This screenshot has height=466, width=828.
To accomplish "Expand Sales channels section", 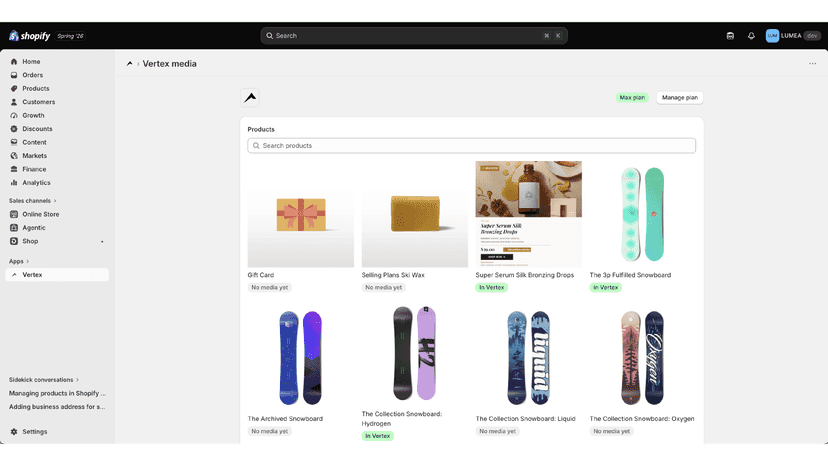I will point(32,201).
